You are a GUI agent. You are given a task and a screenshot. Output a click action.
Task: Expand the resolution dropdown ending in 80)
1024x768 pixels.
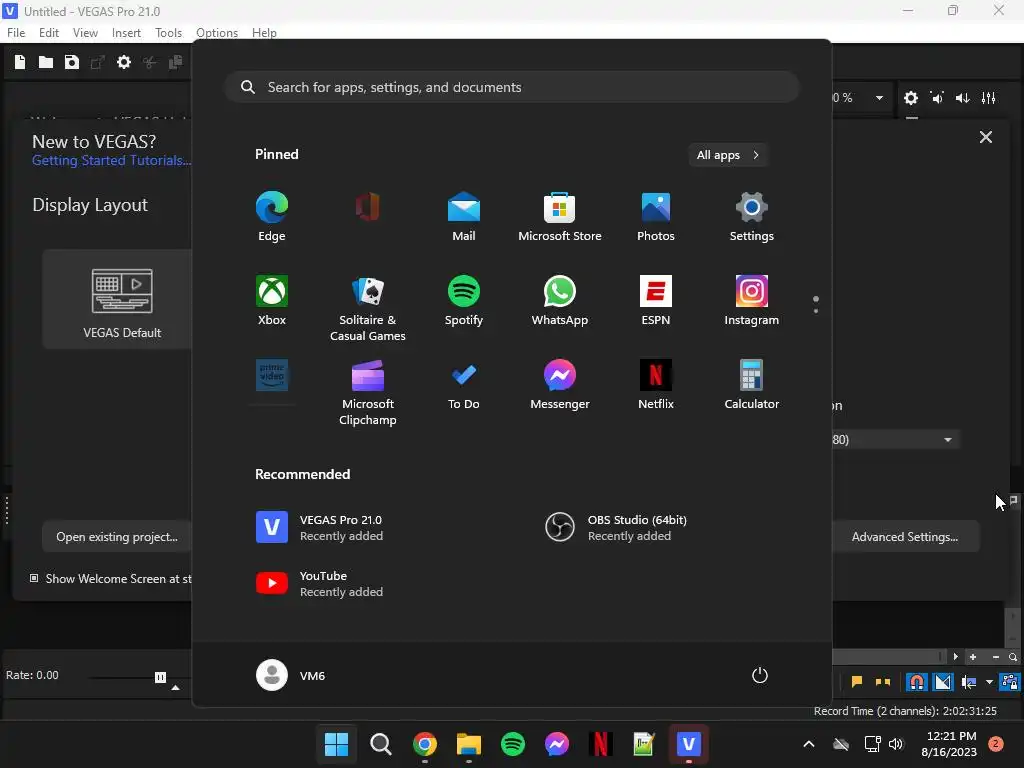(x=947, y=440)
